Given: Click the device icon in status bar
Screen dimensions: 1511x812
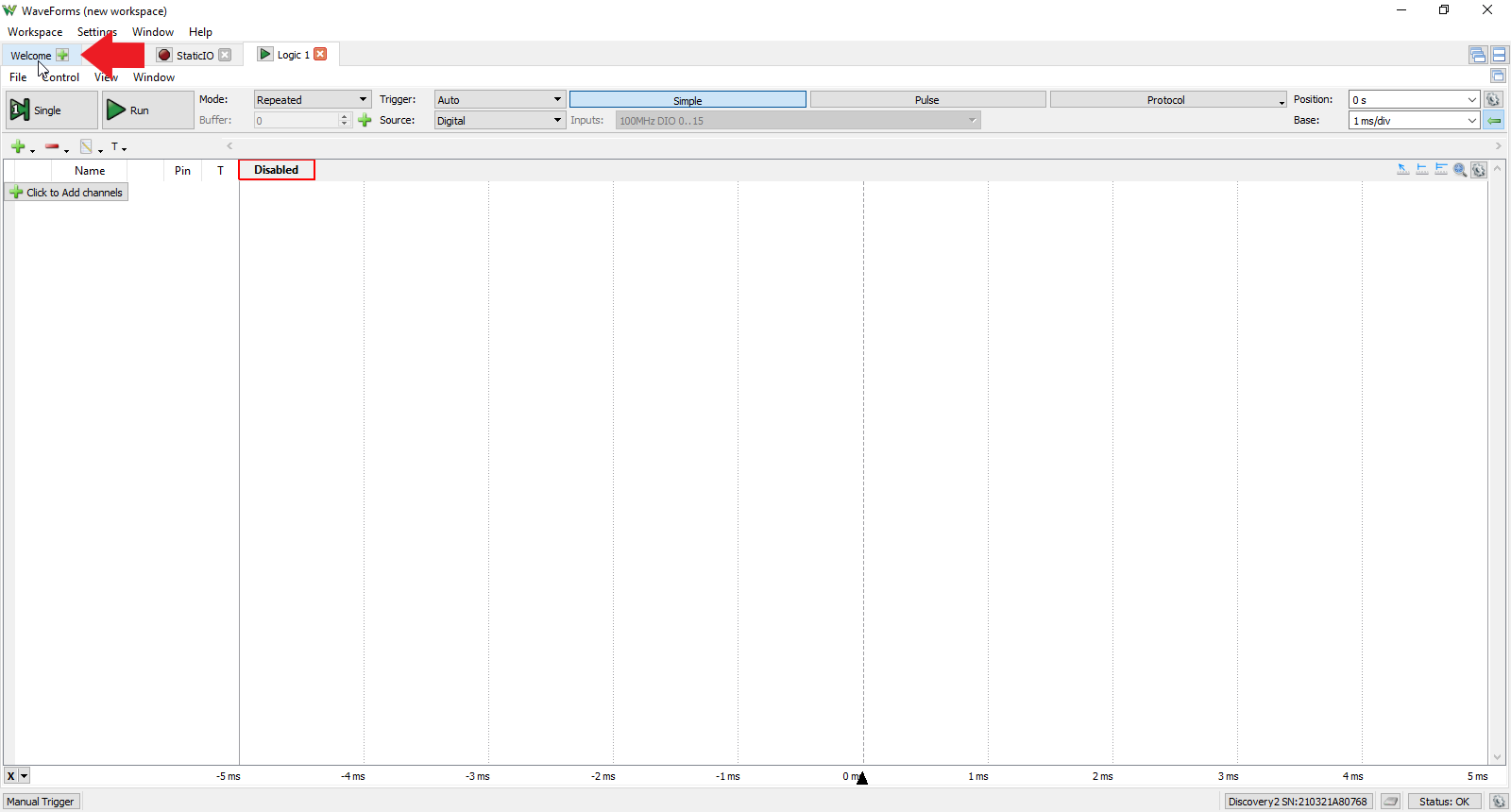Looking at the screenshot, I should 1390,802.
